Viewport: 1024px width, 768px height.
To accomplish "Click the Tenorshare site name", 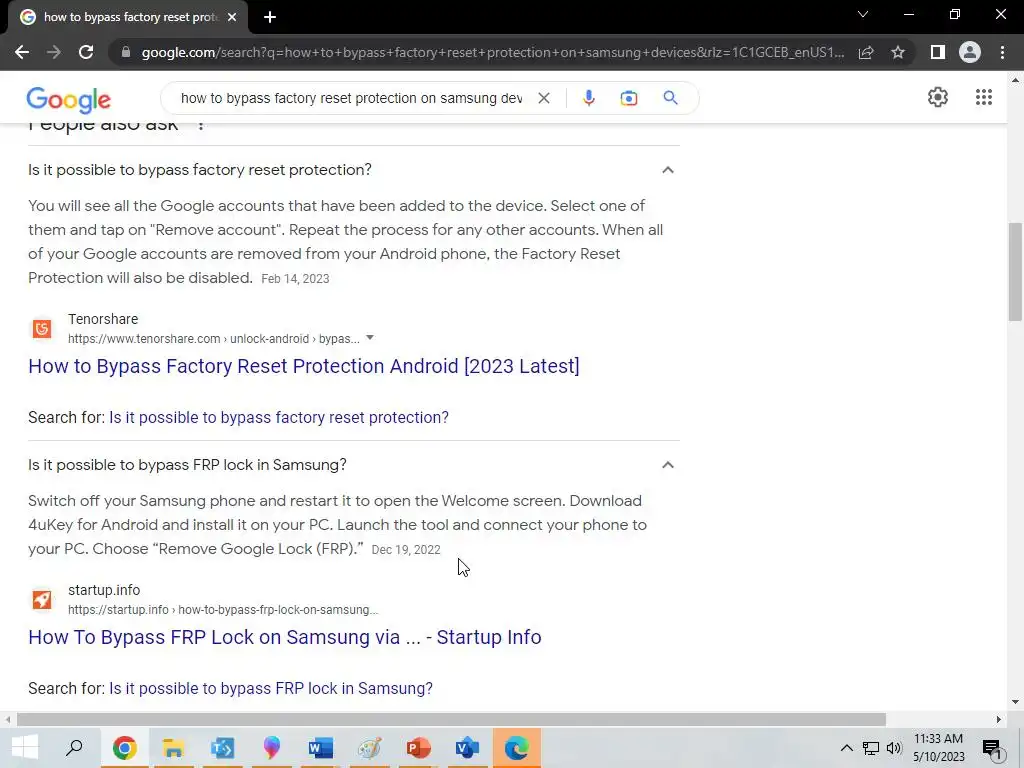I will [x=103, y=319].
